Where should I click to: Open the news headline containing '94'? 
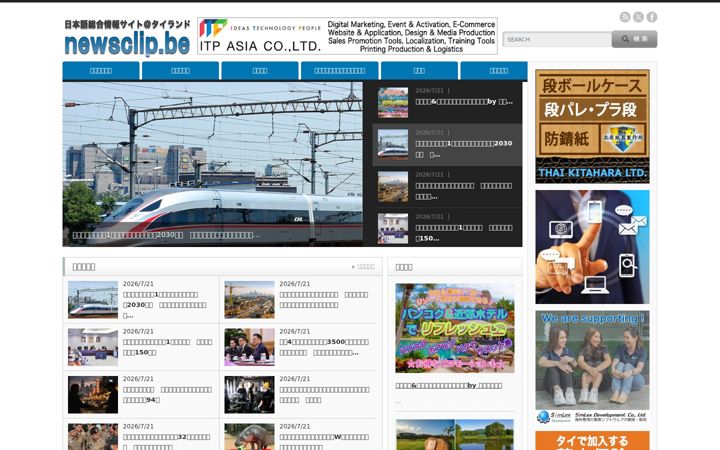pos(167,395)
